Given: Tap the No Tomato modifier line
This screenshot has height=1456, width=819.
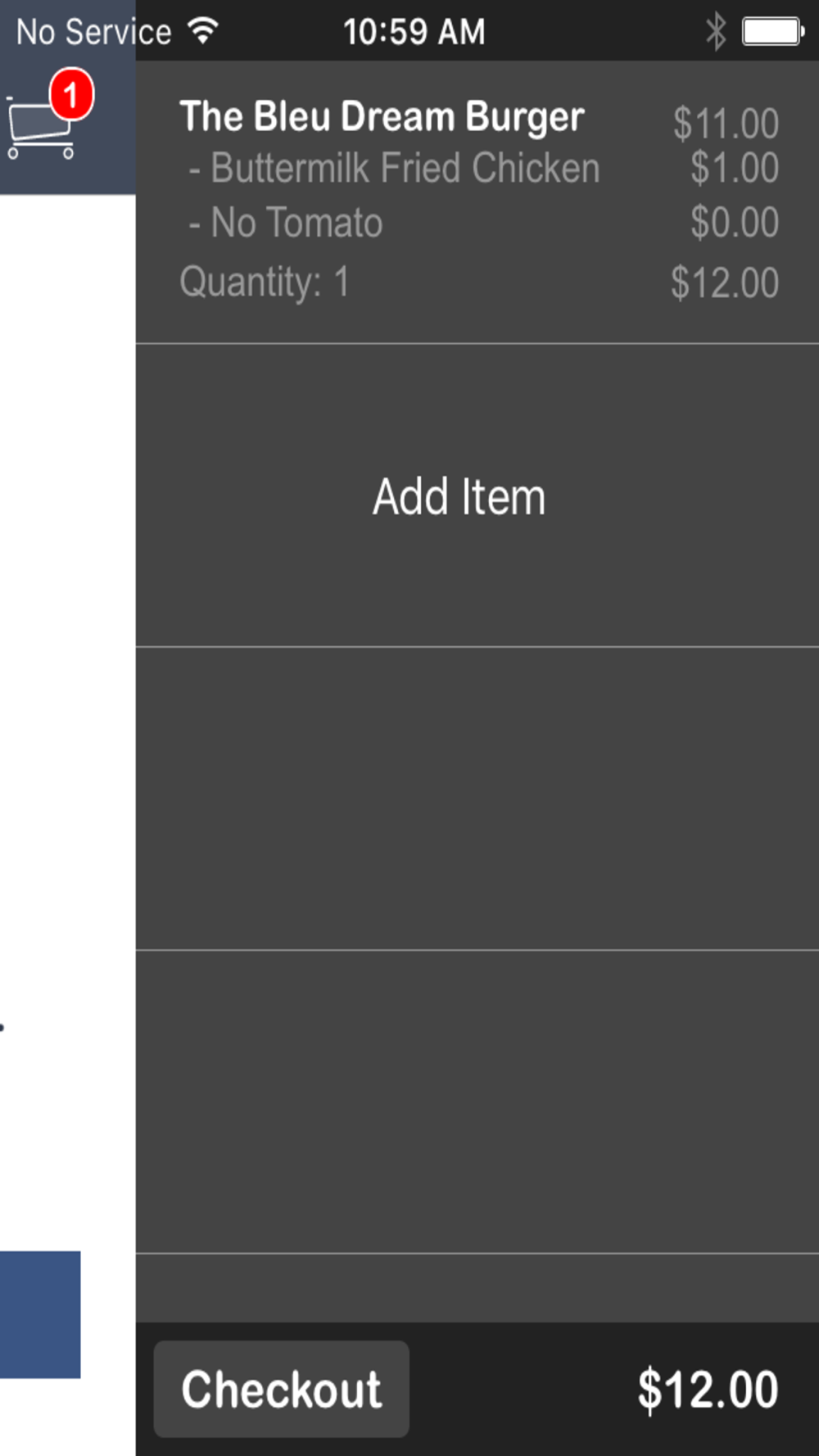Looking at the screenshot, I should (x=285, y=222).
